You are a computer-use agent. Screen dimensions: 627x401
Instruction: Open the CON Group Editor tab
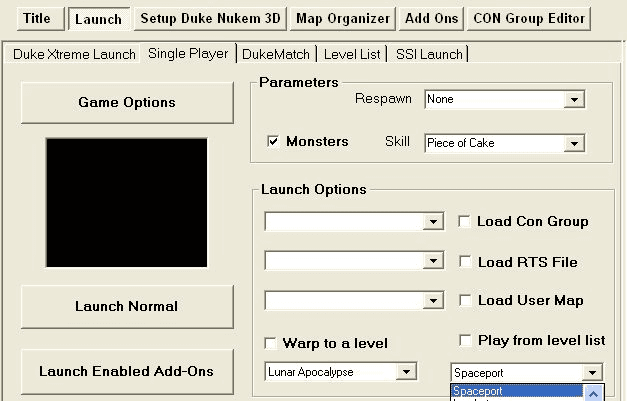[529, 19]
